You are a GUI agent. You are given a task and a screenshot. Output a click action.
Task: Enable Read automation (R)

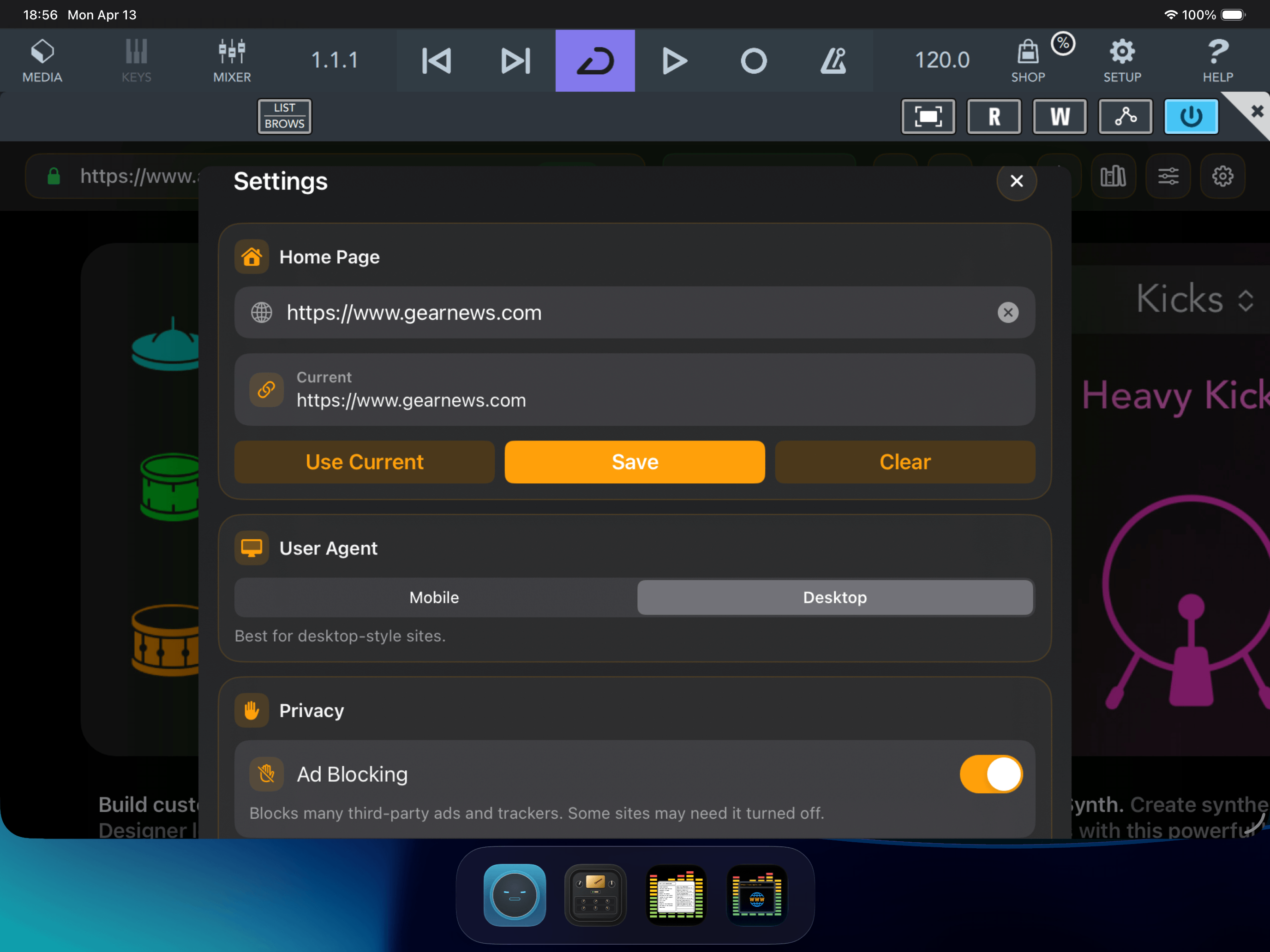(994, 117)
